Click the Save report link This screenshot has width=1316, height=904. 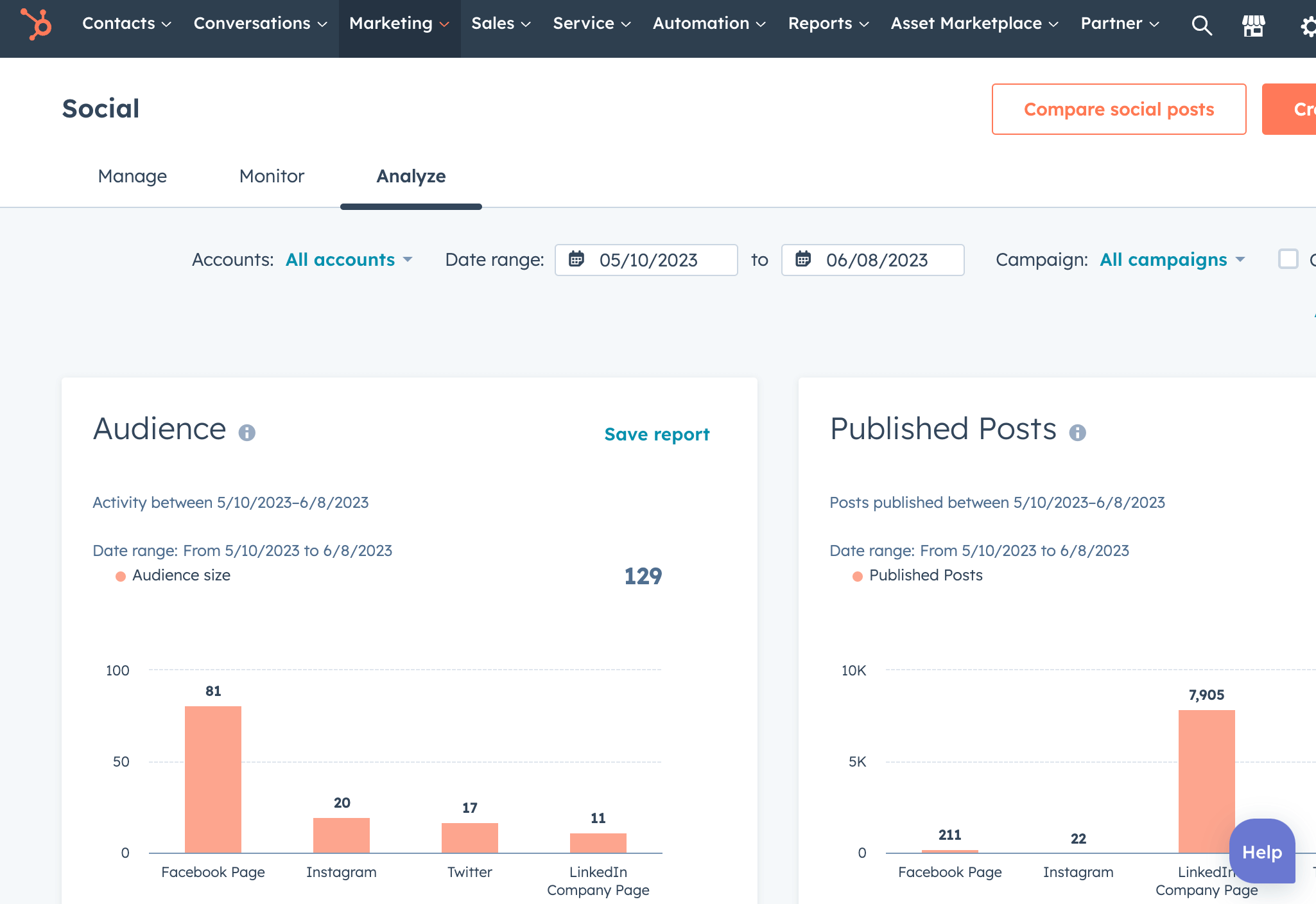pyautogui.click(x=657, y=434)
